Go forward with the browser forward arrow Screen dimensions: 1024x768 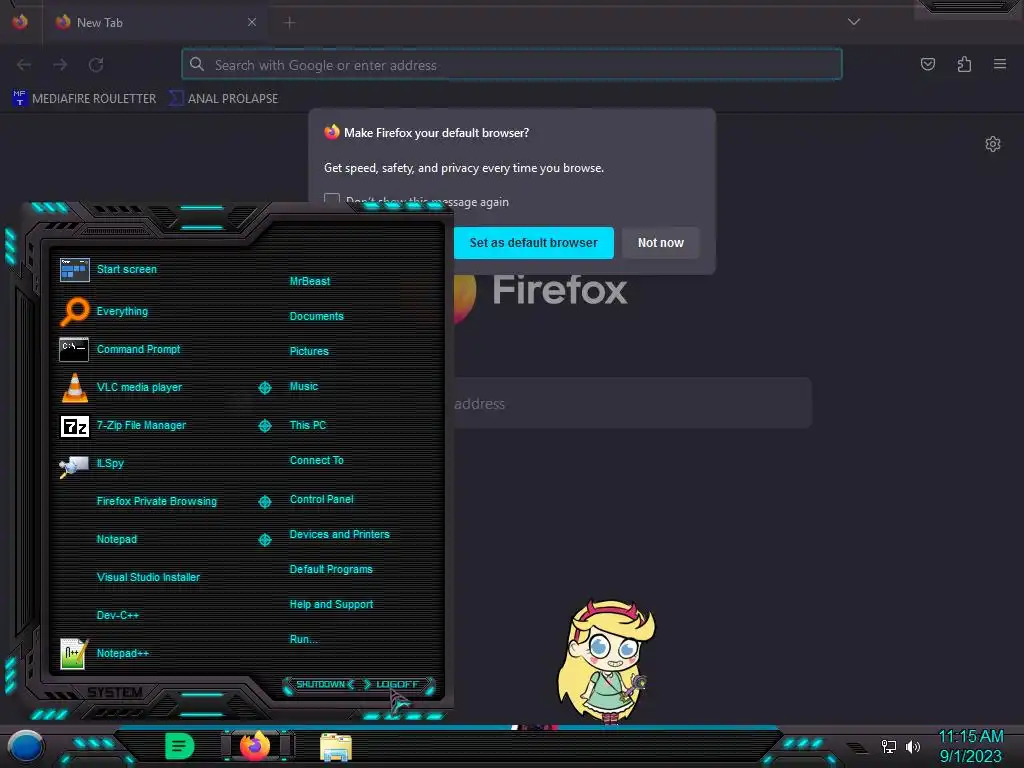60,65
